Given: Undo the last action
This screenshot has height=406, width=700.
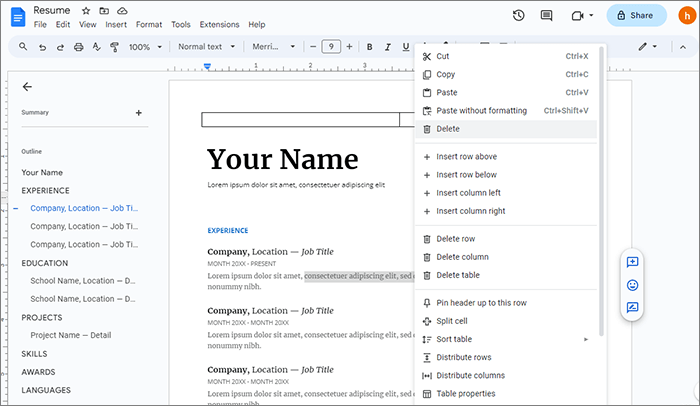Looking at the screenshot, I should click(x=42, y=47).
